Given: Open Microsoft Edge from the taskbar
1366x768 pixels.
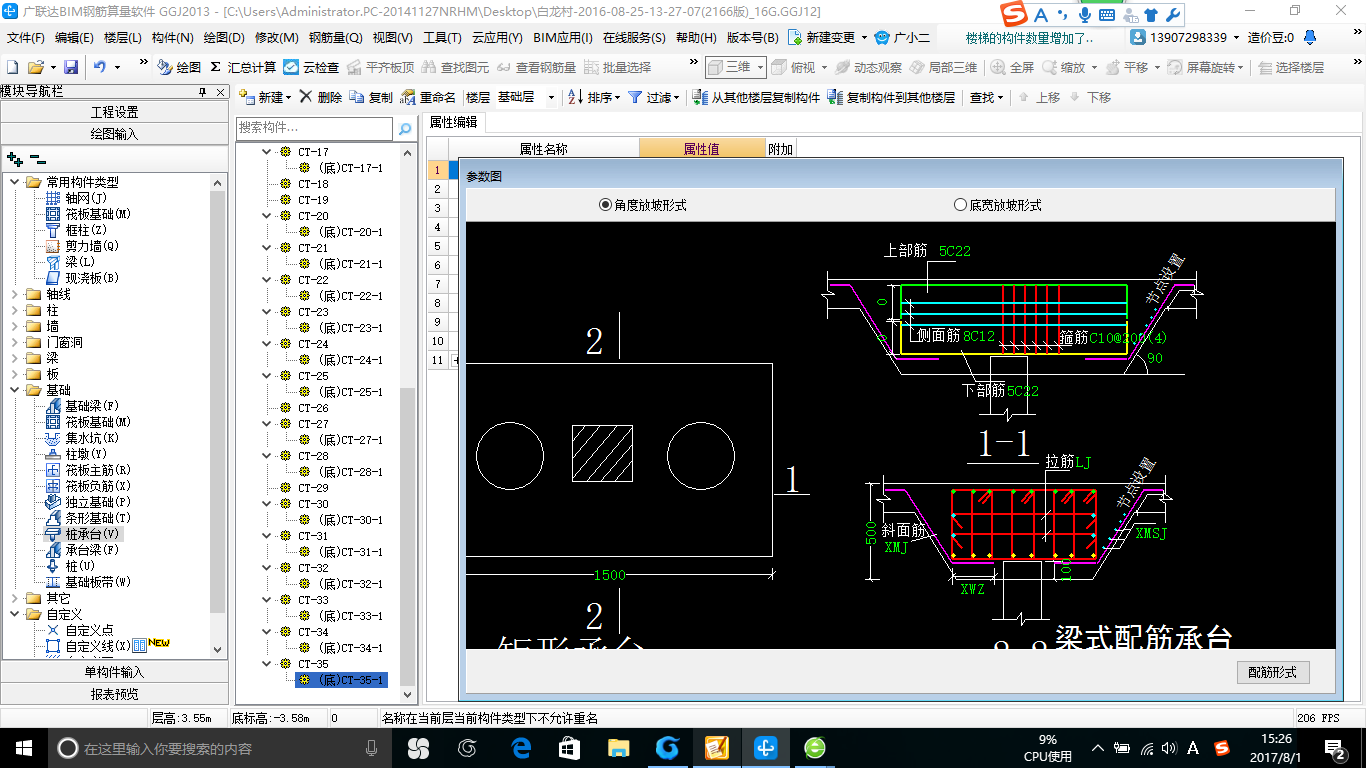Looking at the screenshot, I should tap(520, 747).
